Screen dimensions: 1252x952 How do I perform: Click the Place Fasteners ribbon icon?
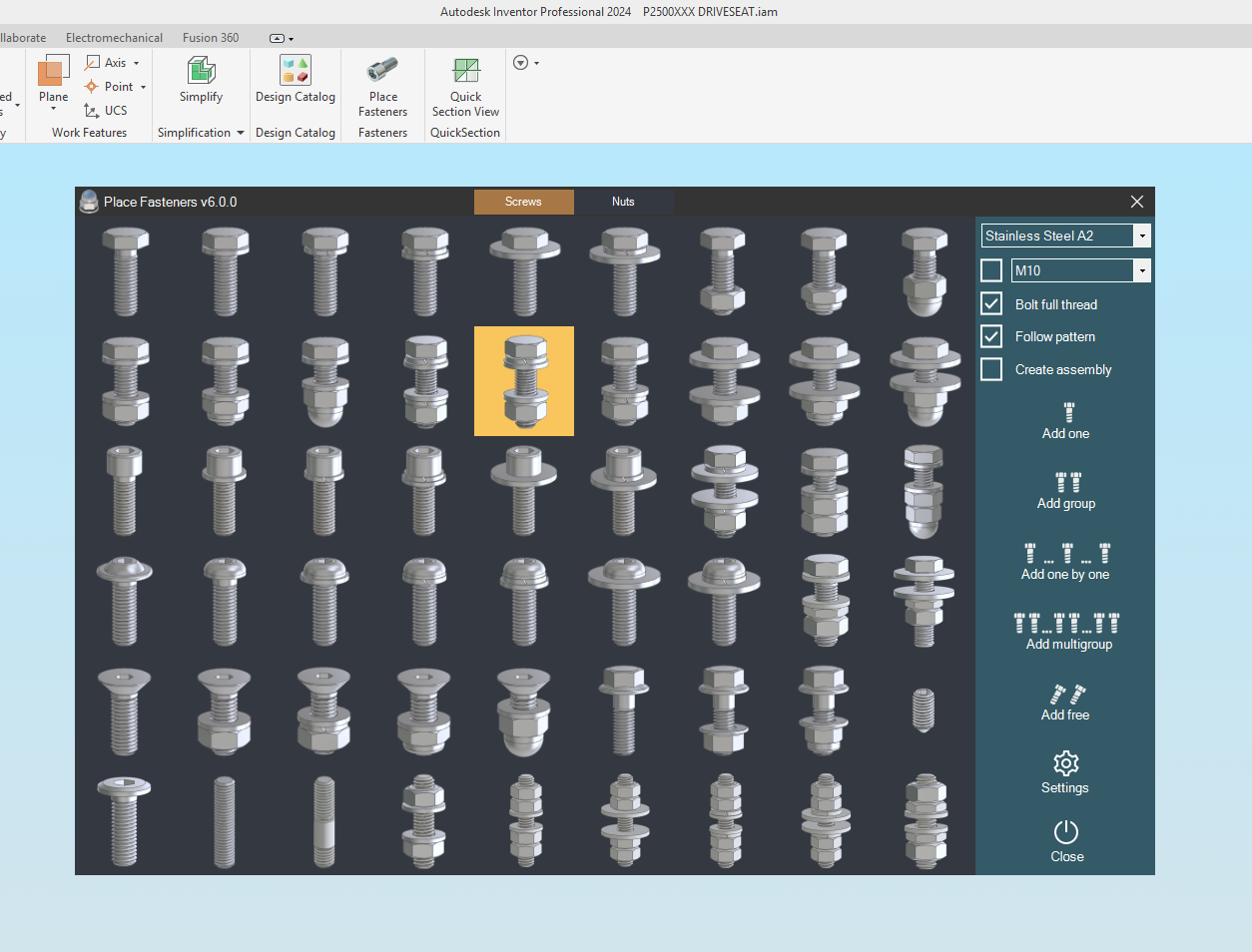(x=382, y=72)
